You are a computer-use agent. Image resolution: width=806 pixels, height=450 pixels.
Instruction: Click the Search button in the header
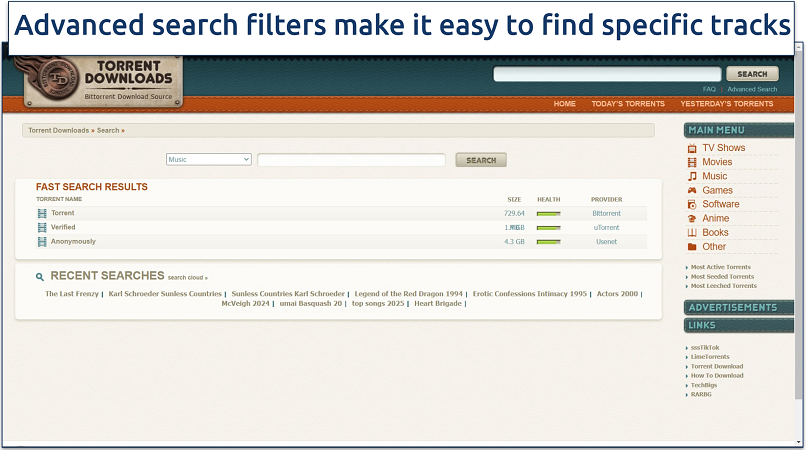click(752, 74)
